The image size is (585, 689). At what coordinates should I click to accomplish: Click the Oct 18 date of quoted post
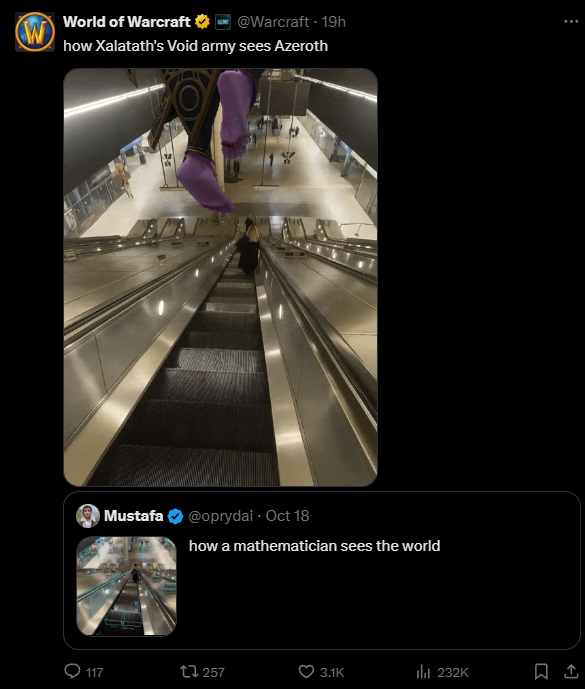click(x=287, y=516)
